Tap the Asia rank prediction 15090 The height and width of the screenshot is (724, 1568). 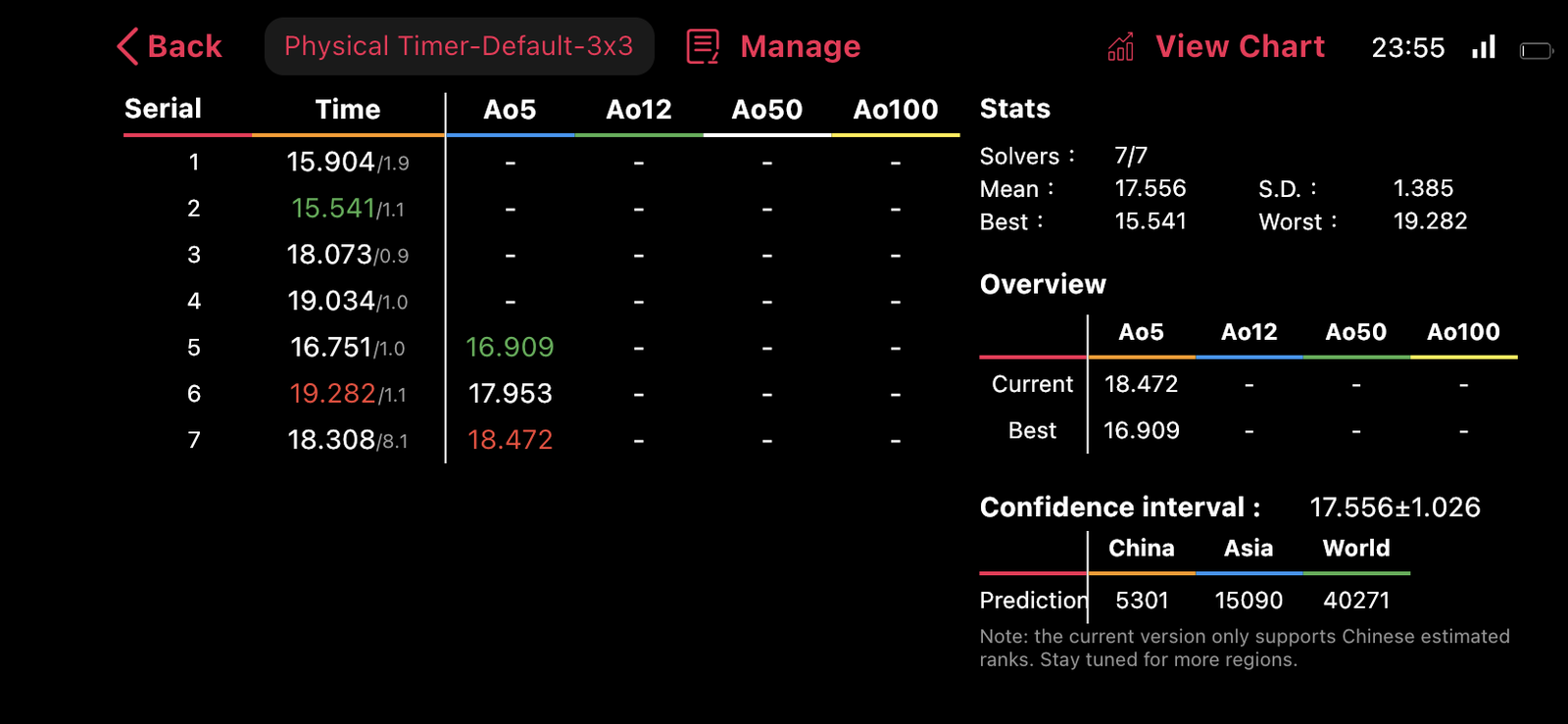click(x=1249, y=601)
